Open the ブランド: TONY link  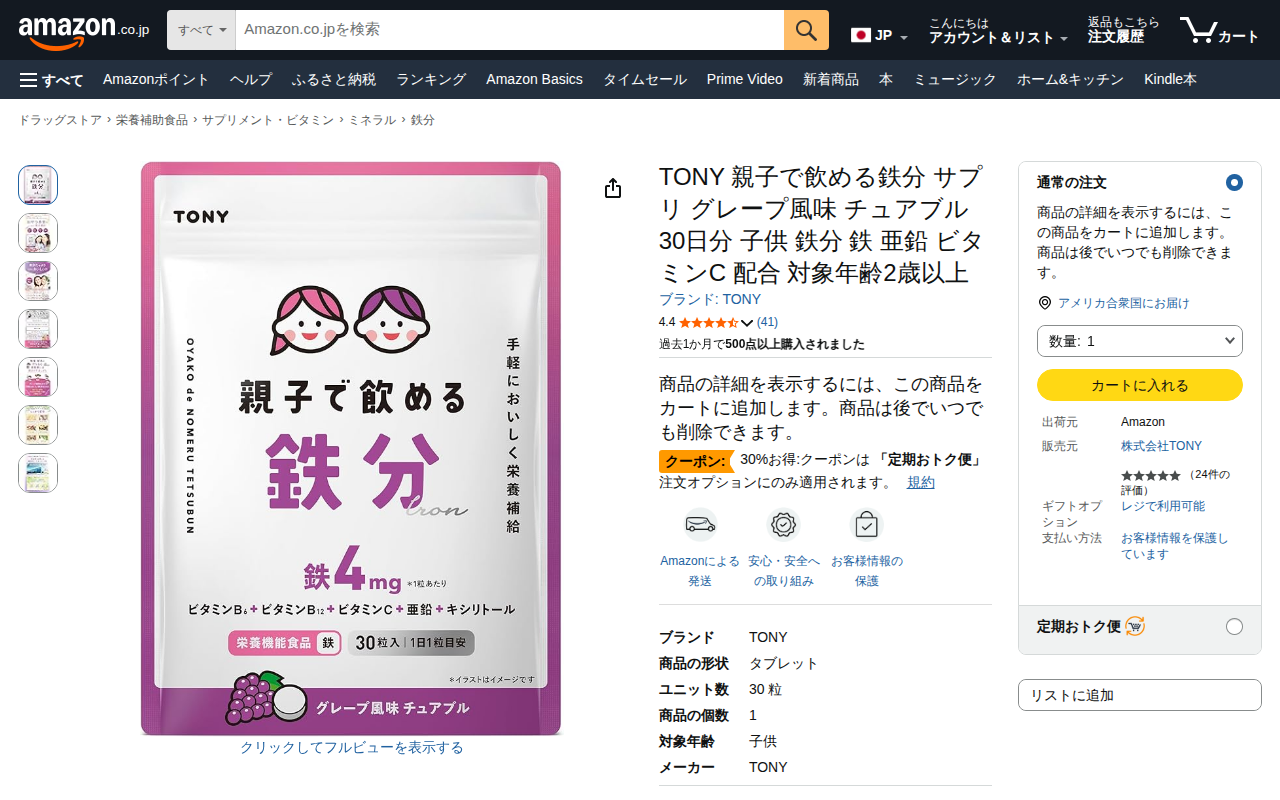pos(710,299)
